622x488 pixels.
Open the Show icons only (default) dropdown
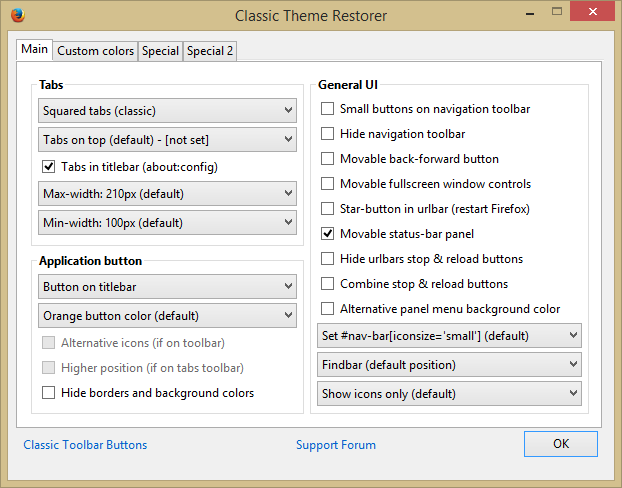449,394
